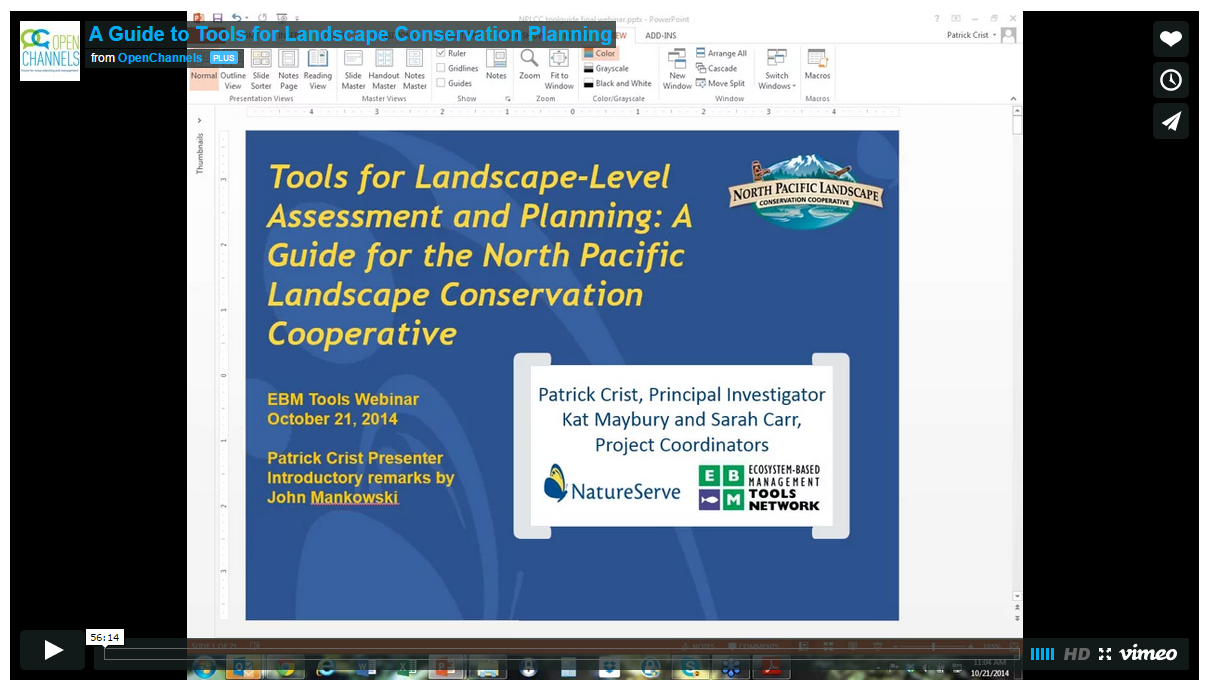
Task: Click the PLUS account badge
Action: point(224,58)
